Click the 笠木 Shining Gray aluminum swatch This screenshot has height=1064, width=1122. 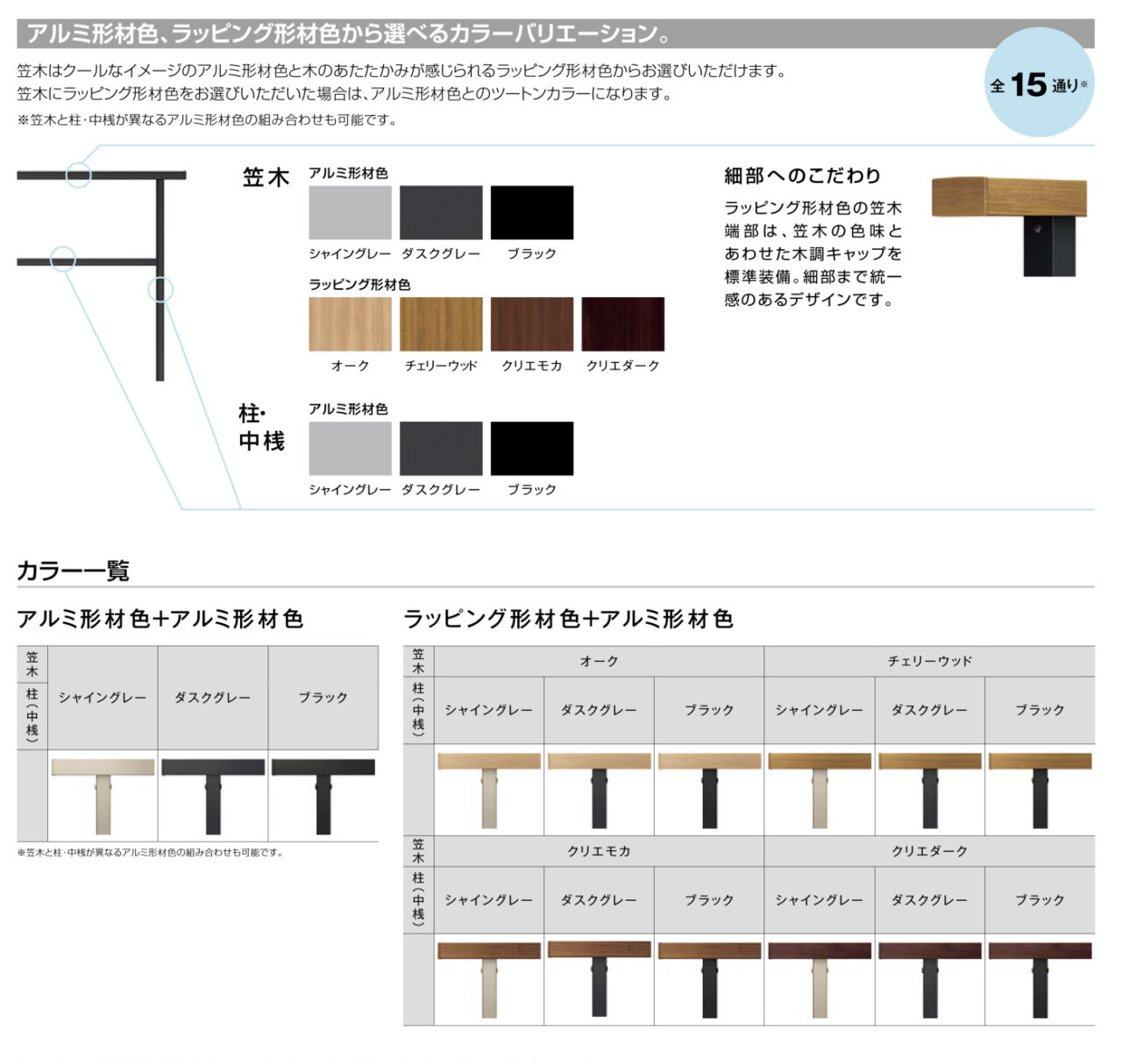coord(350,212)
